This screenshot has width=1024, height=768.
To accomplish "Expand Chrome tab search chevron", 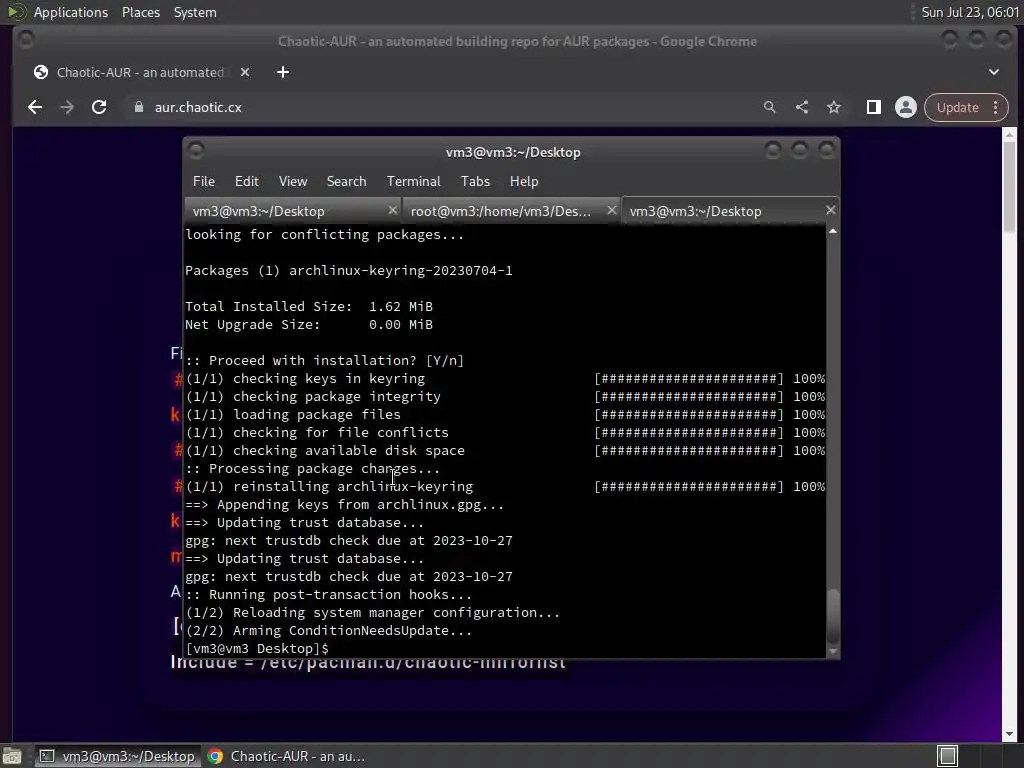I will click(994, 72).
